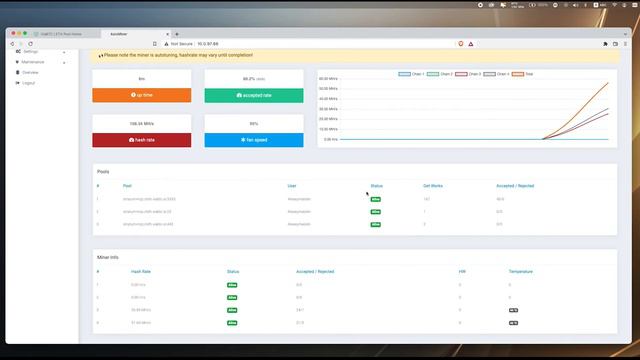Expand the Settings submenu arrow

click(64, 52)
